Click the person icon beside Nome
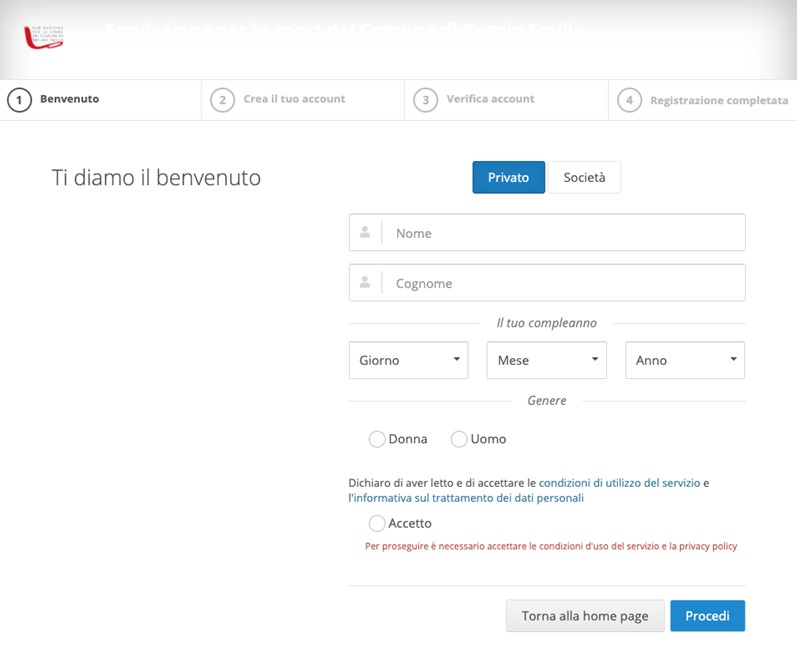 point(365,232)
